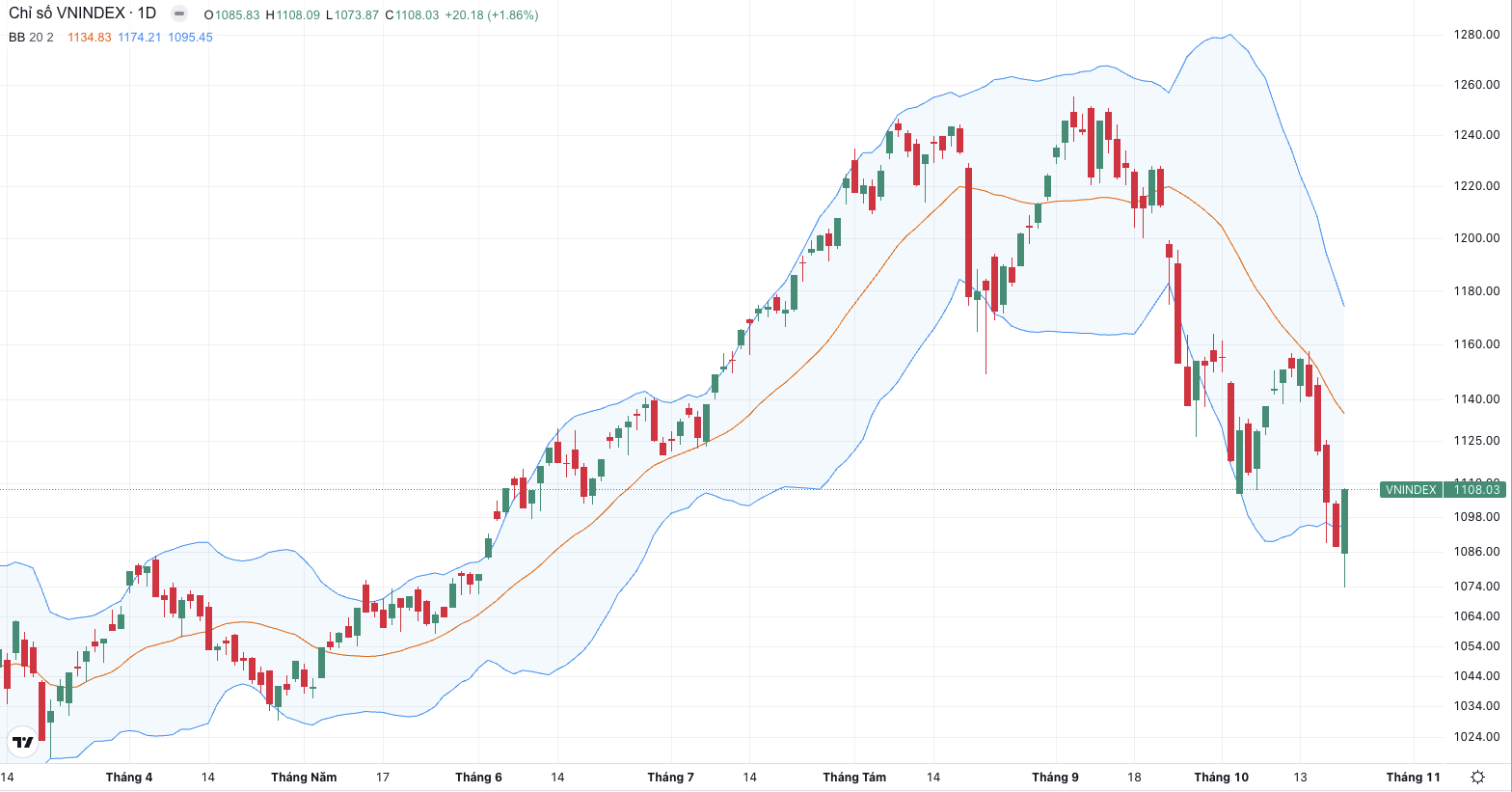This screenshot has width=1512, height=792.
Task: Click the 1074.00 price axis label
Action: pyautogui.click(x=1476, y=586)
